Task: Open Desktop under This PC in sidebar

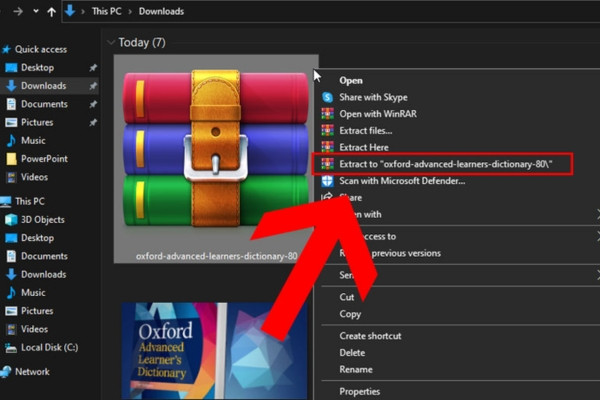Action: tap(37, 238)
